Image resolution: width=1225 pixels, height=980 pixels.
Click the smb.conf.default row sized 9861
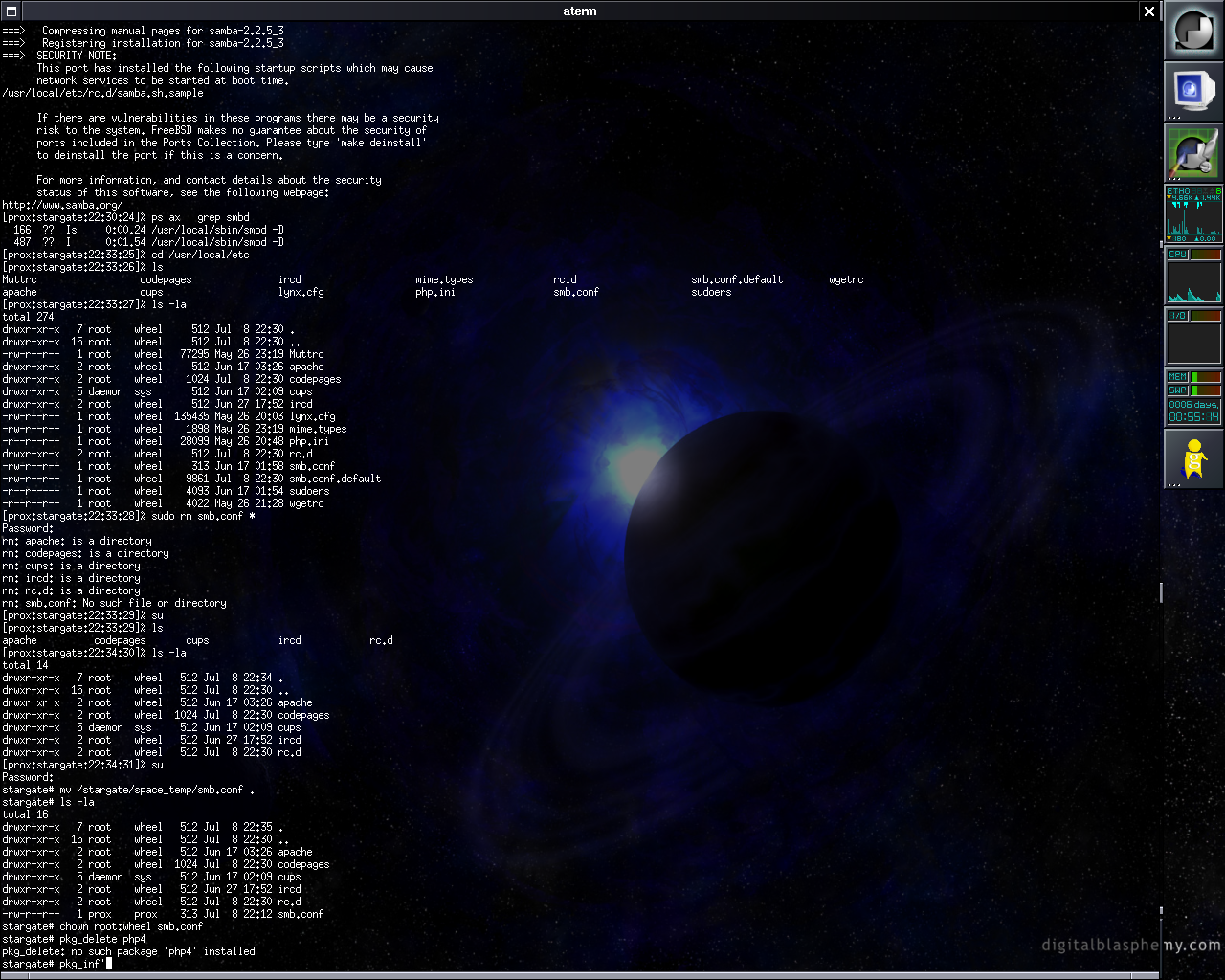[191, 479]
